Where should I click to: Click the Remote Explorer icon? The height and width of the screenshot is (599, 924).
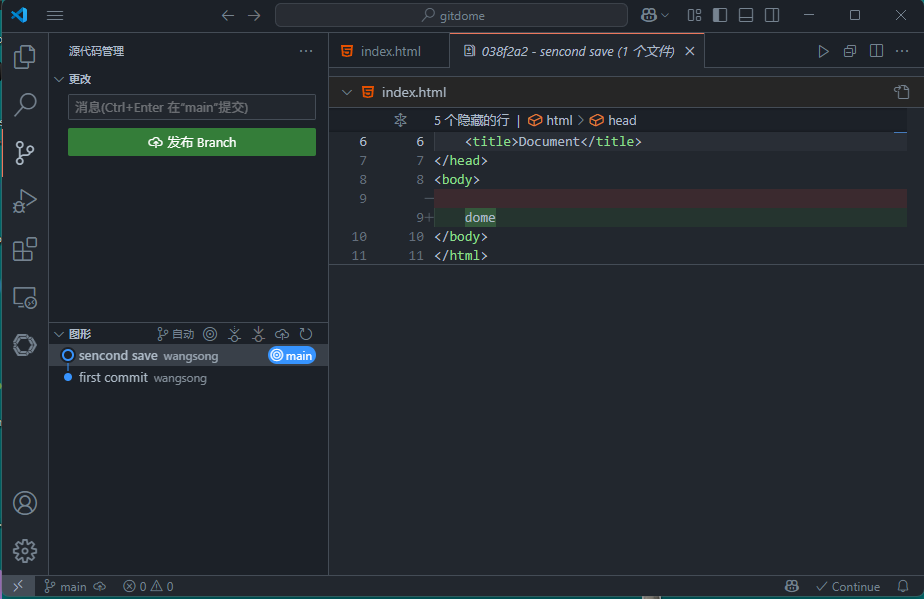22,297
